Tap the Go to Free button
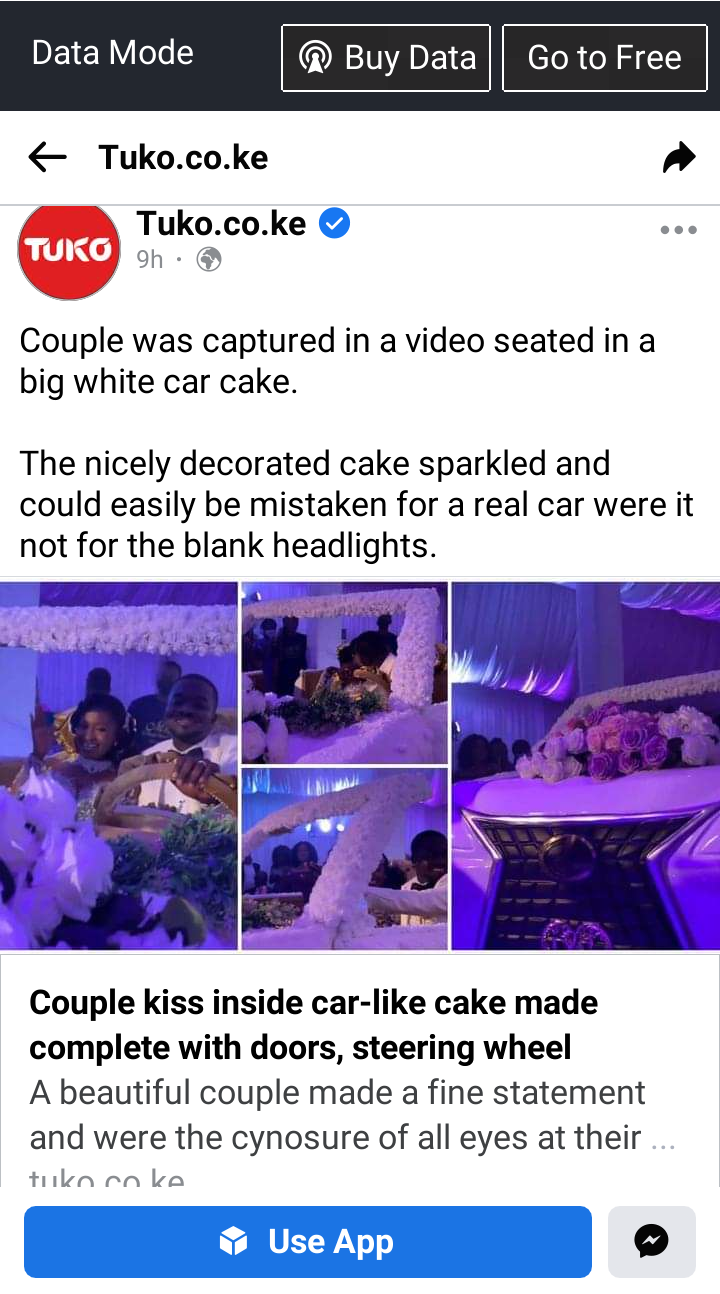 click(605, 58)
